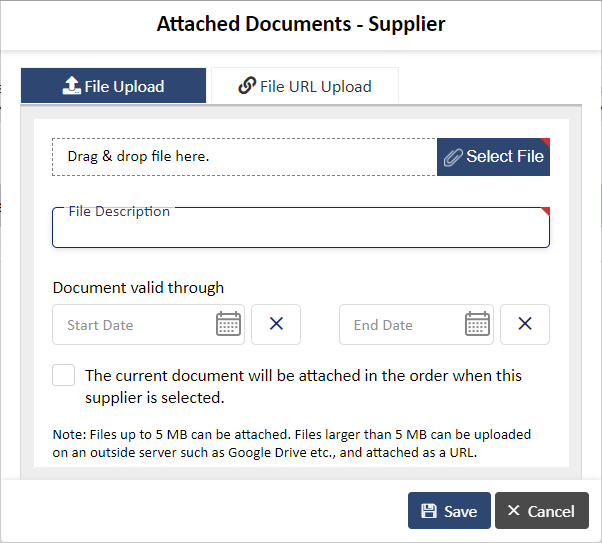
Task: Tick the attach-document-in-order checkbox
Action: 63,375
